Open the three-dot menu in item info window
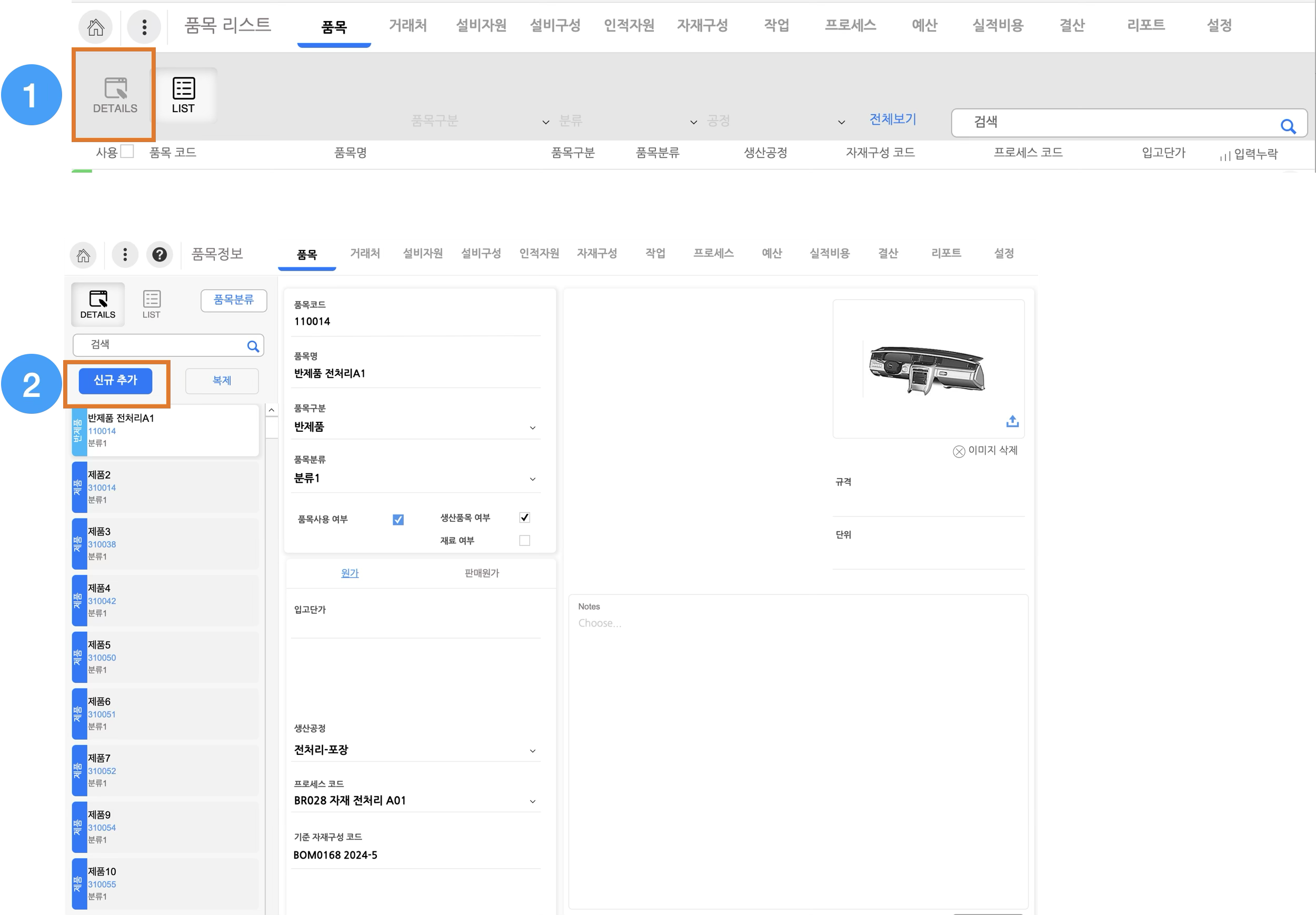The height and width of the screenshot is (915, 1316). pos(125,255)
